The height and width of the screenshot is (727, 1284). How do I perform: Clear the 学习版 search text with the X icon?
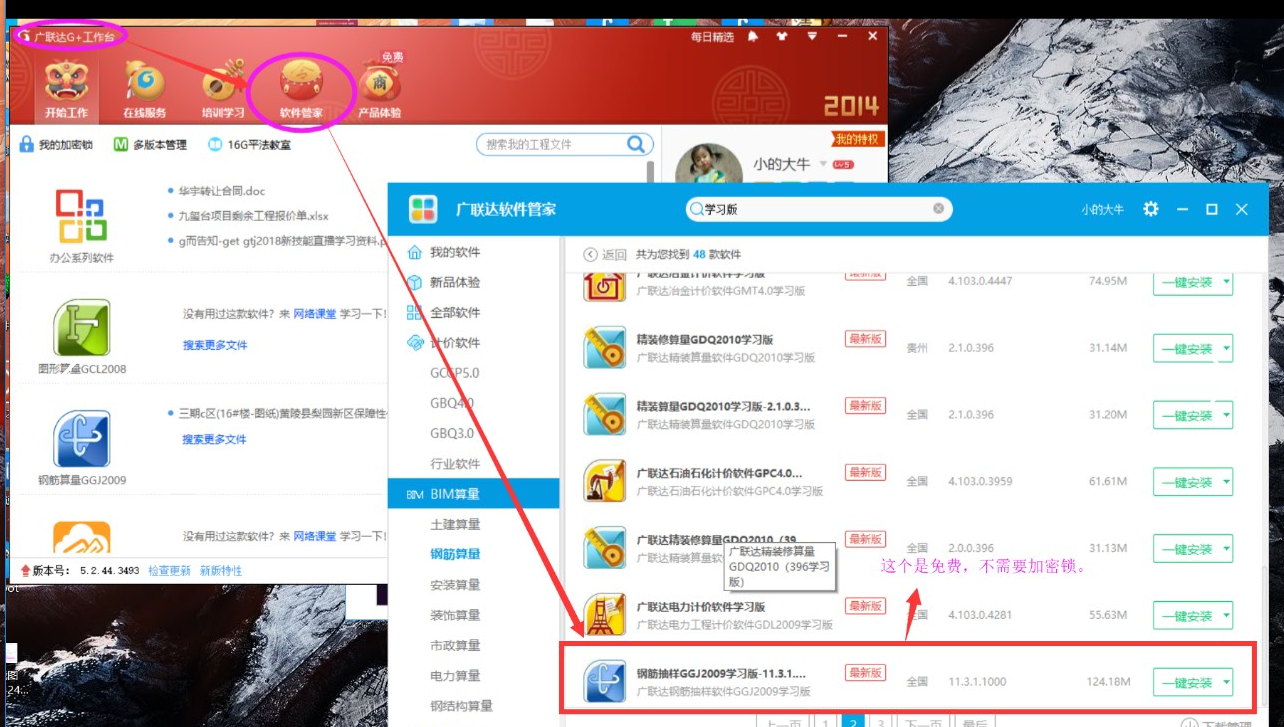939,209
